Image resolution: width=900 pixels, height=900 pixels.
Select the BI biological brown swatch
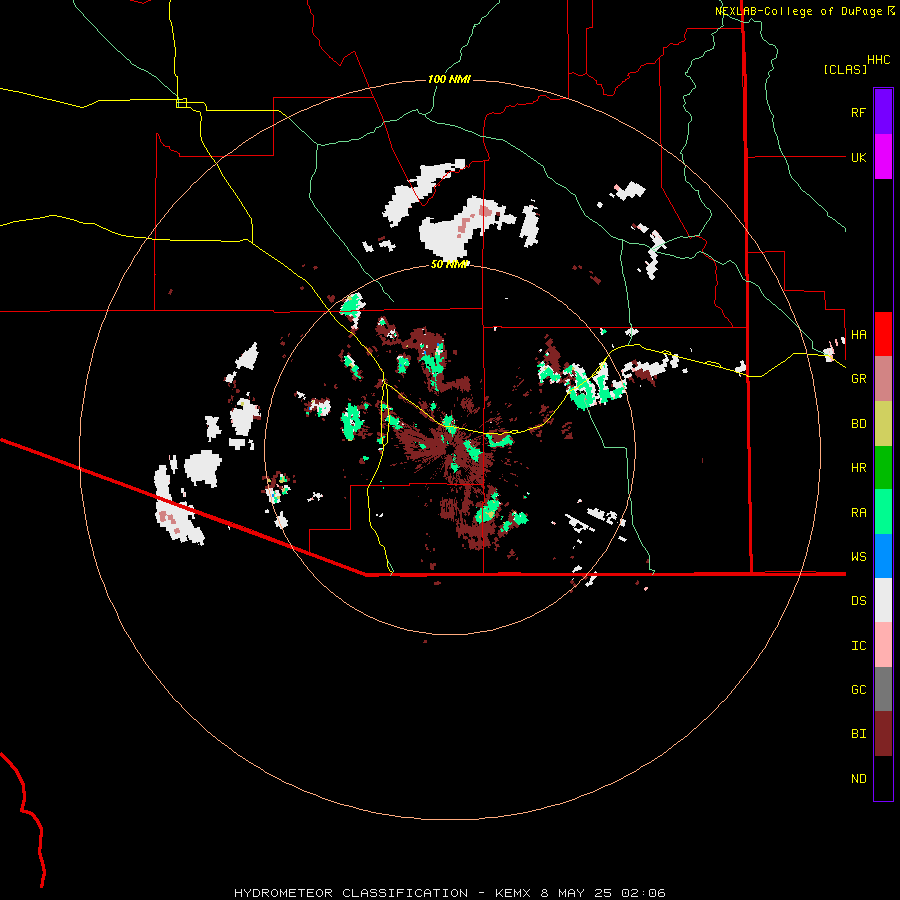883,734
